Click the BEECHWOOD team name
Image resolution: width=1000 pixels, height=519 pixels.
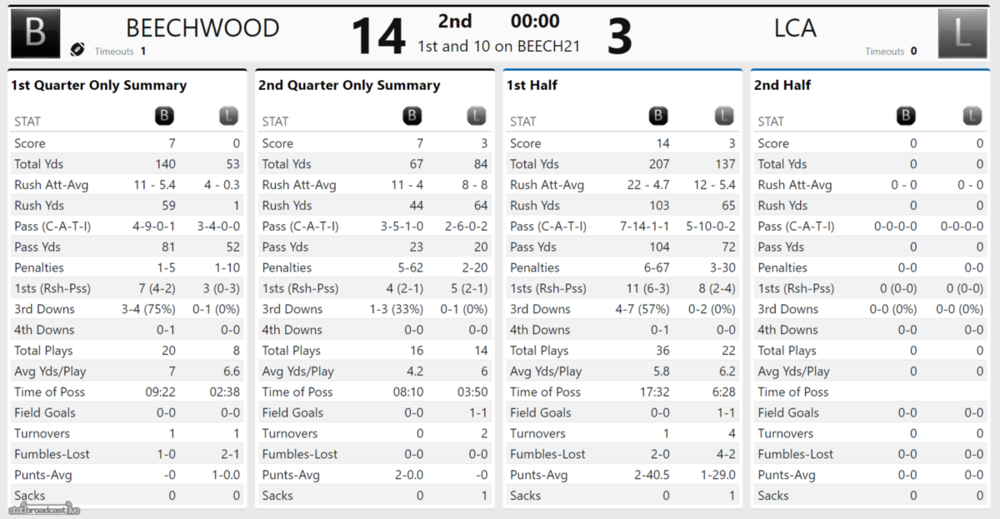(203, 28)
